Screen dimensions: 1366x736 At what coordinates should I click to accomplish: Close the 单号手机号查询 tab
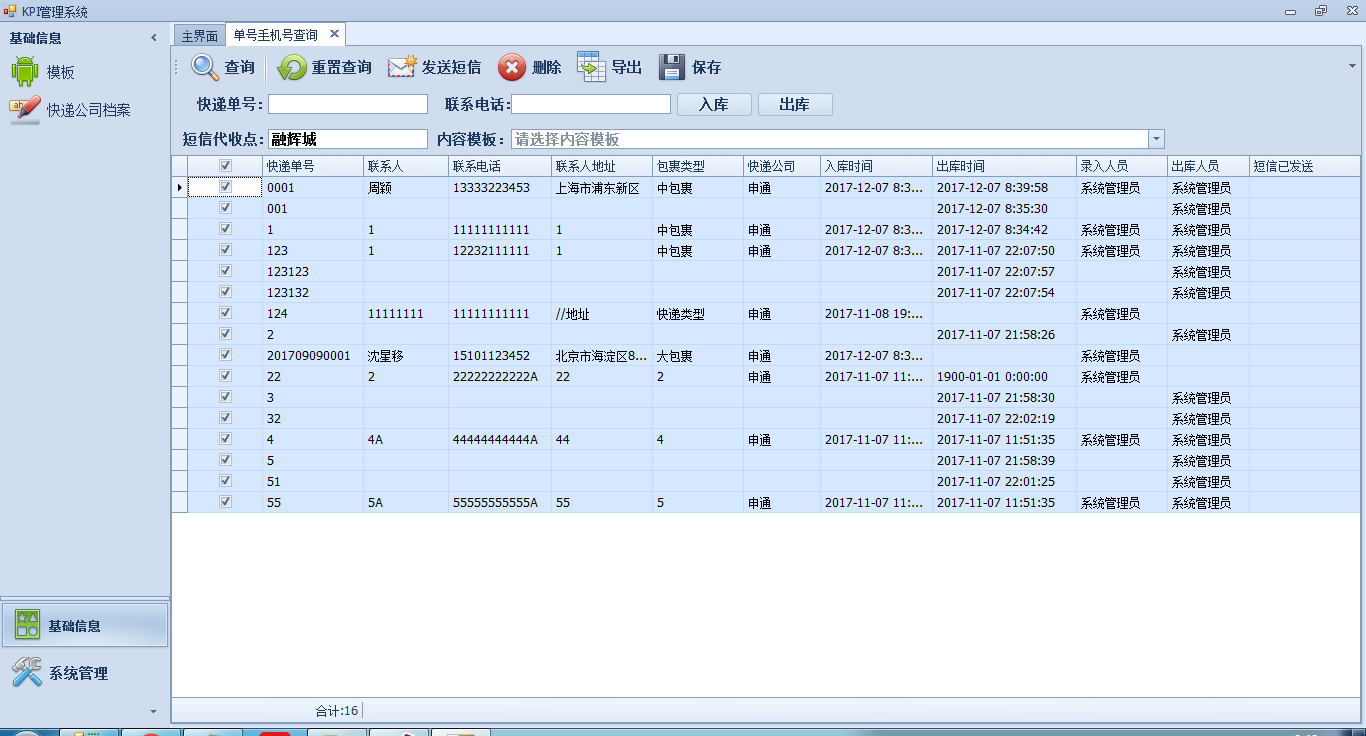[335, 34]
